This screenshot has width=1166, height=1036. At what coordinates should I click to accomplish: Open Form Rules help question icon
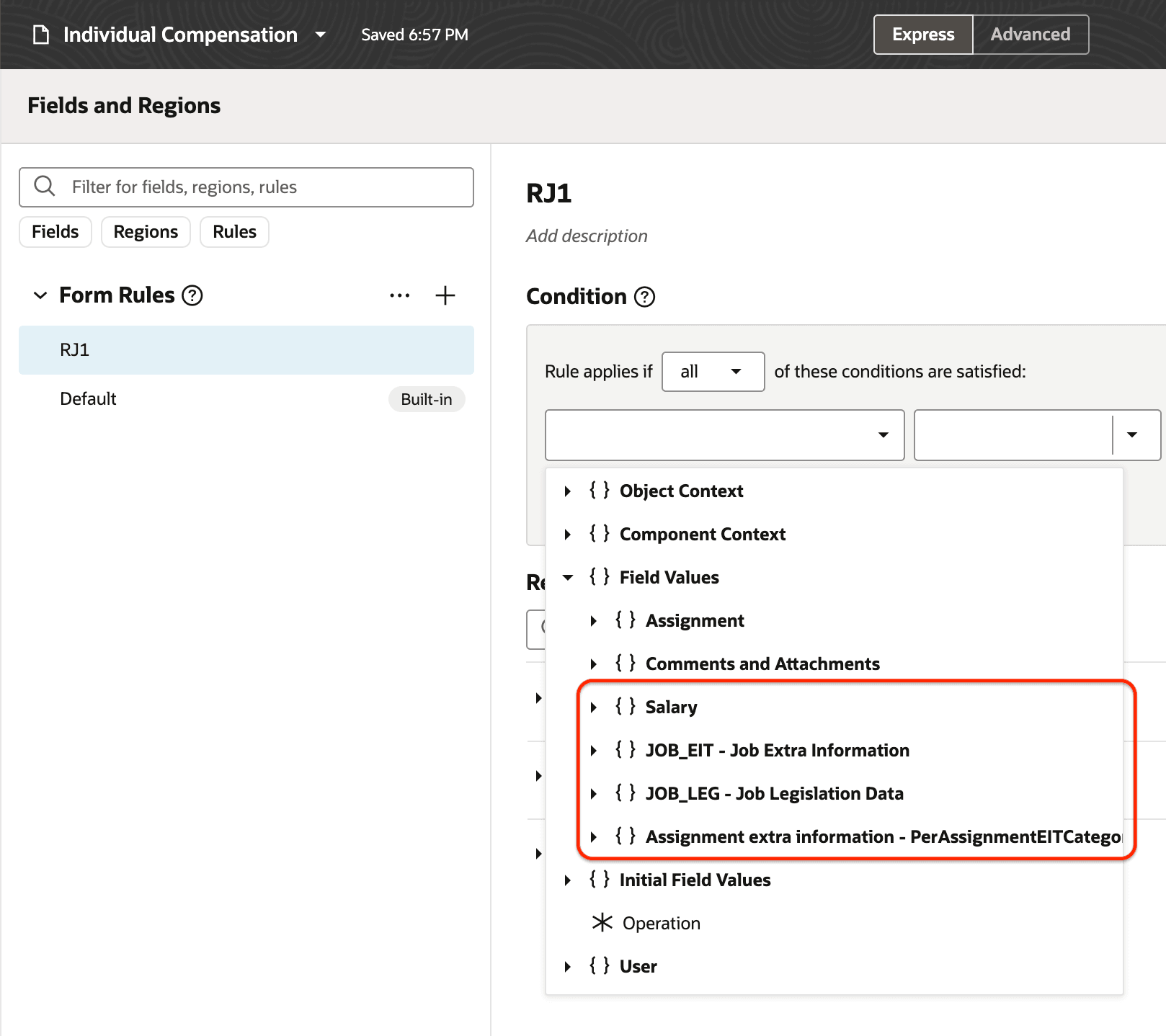pos(192,295)
